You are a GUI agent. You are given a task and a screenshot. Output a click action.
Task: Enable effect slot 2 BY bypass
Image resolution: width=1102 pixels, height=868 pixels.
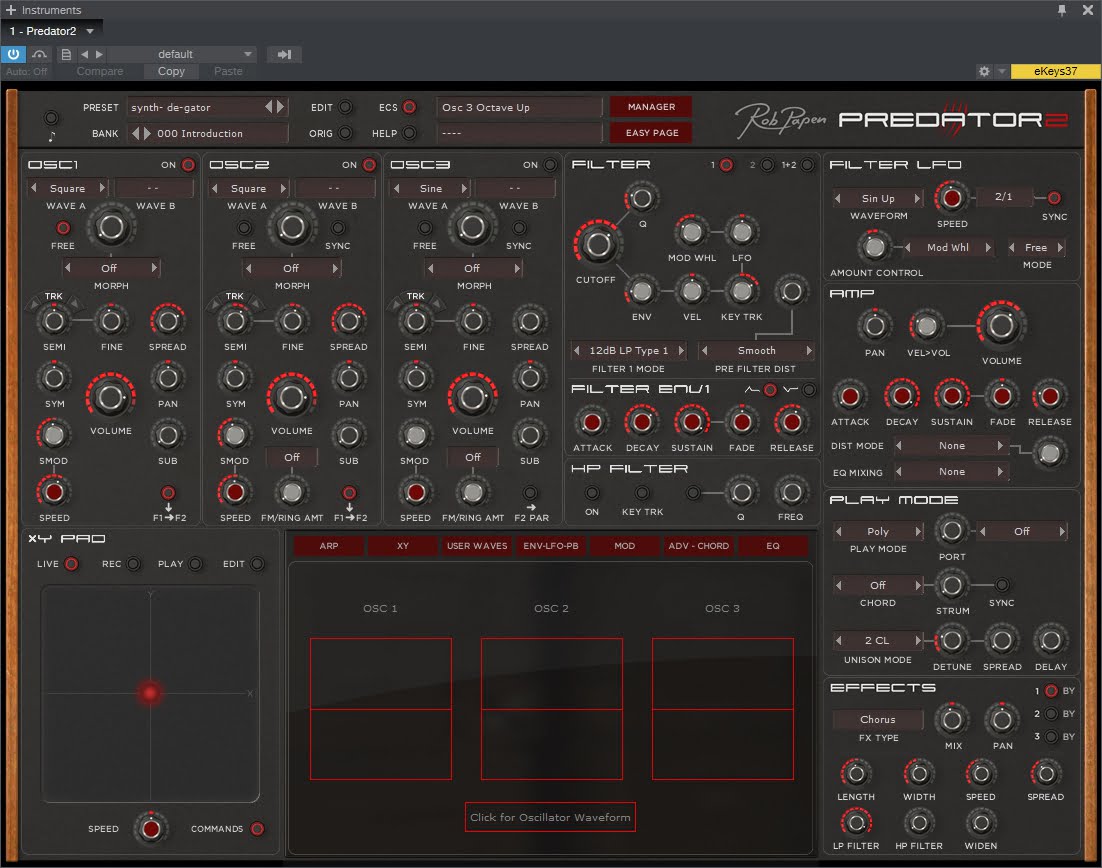[1051, 713]
